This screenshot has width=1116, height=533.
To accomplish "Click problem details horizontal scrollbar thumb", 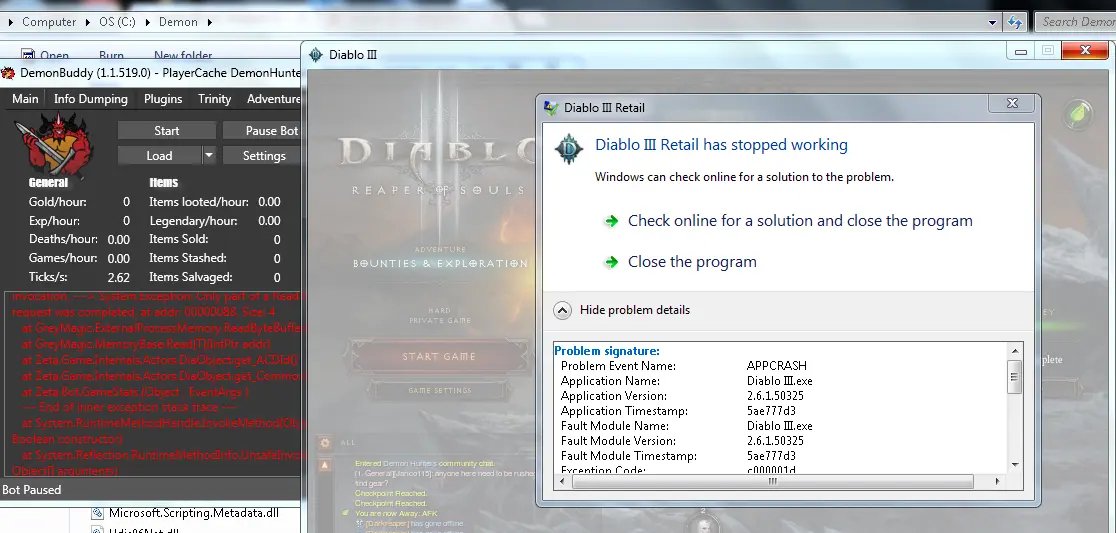I will point(772,482).
